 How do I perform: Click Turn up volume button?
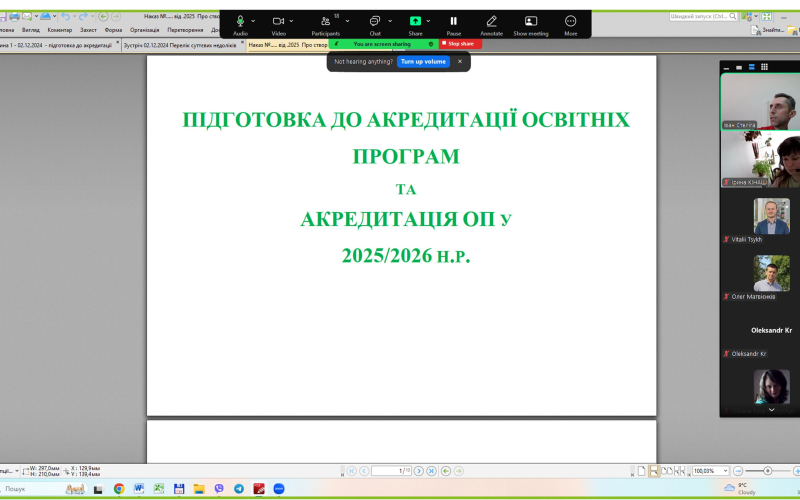(423, 61)
